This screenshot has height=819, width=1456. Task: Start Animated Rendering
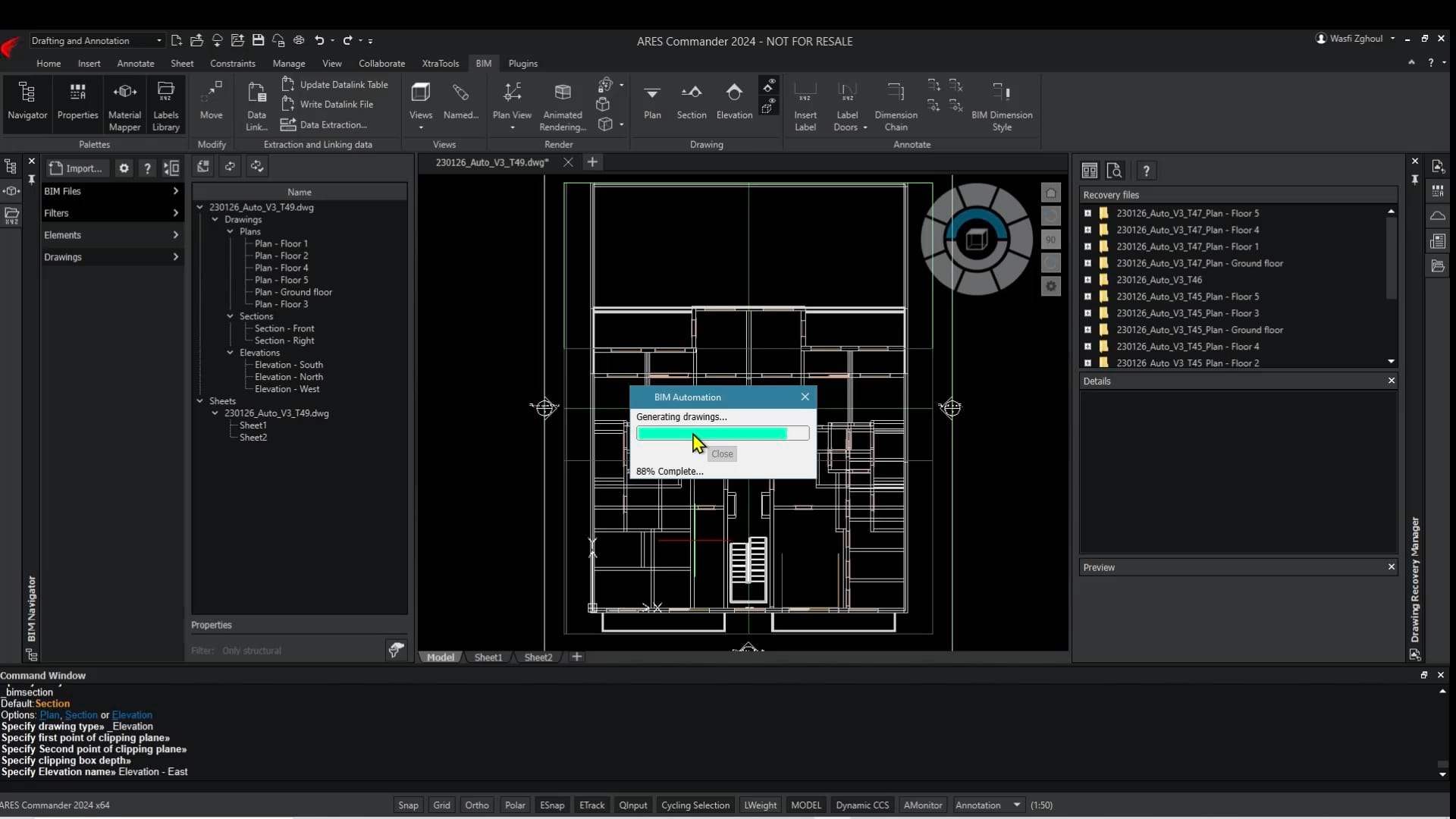[x=562, y=106]
